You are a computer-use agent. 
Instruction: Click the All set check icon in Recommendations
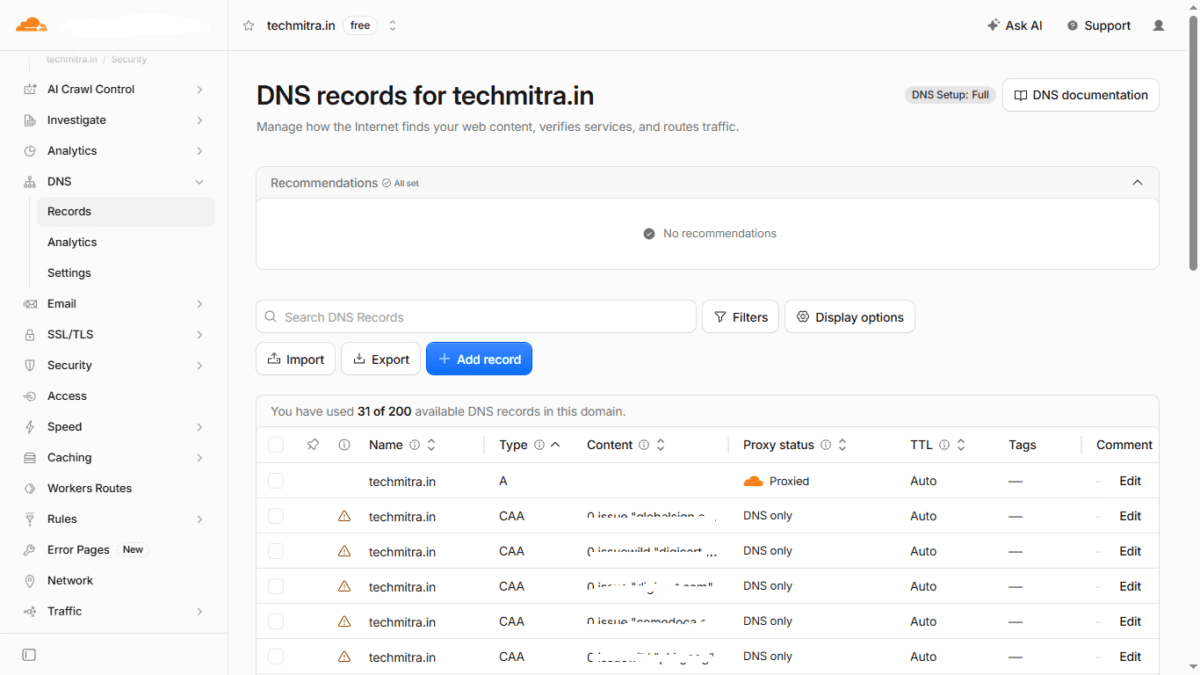point(387,183)
